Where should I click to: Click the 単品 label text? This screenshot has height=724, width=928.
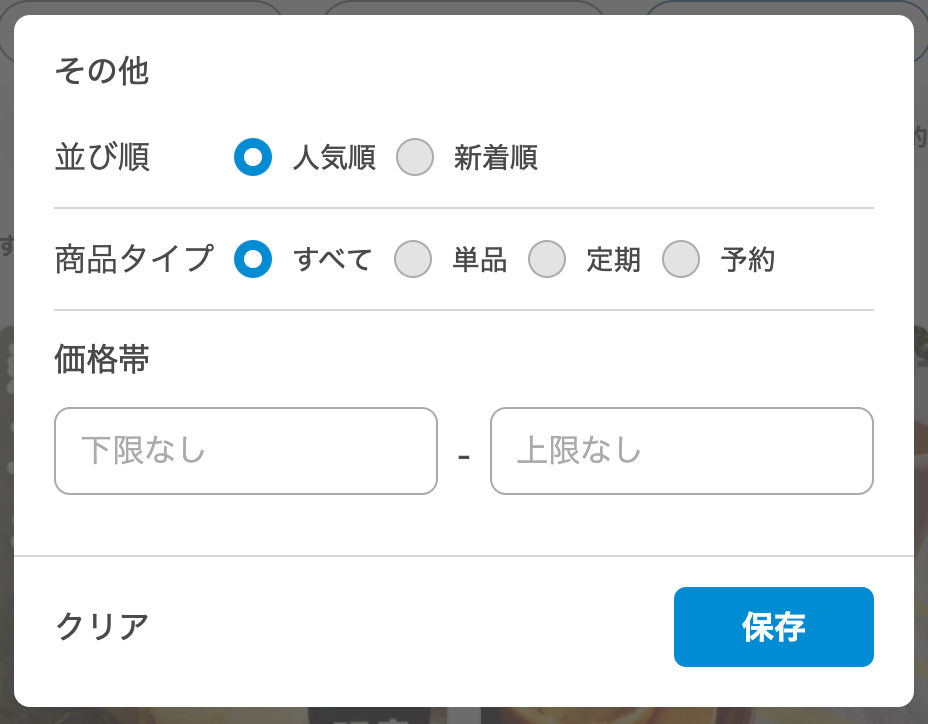pyautogui.click(x=480, y=260)
